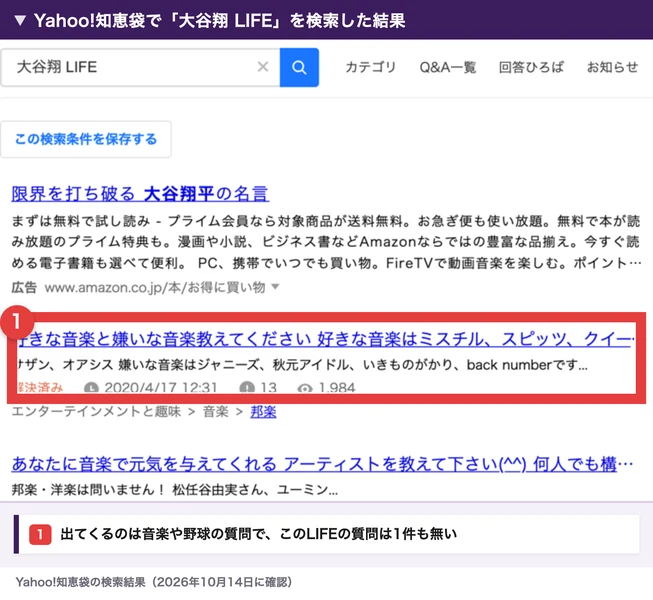The height and width of the screenshot is (600, 653).
Task: Open the カテゴリ menu item
Action: tap(371, 67)
